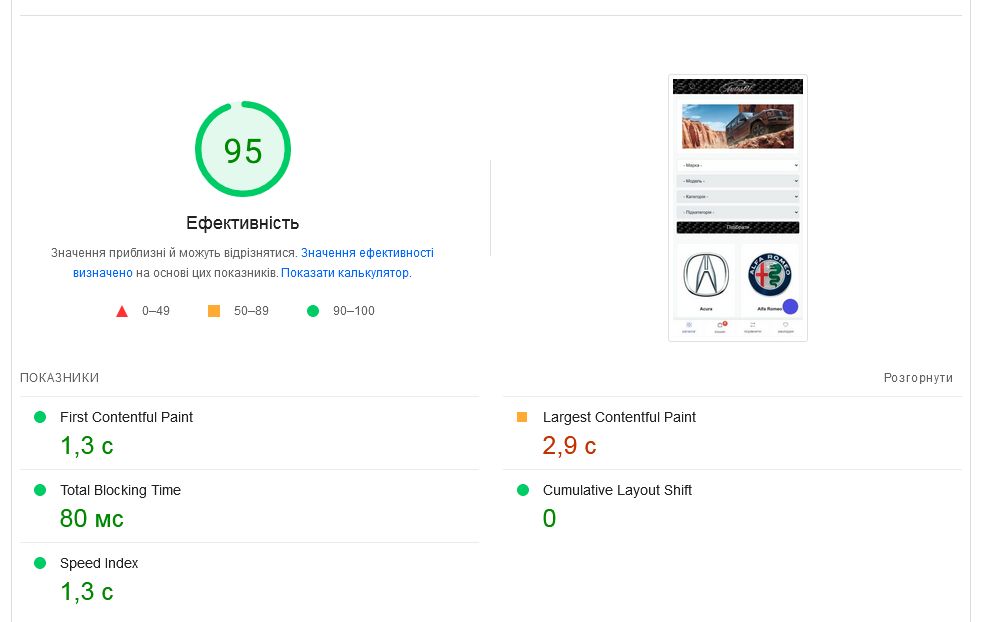Click the green dot beside First Contentful Paint
Screen dimensions: 996x622
coord(40,417)
